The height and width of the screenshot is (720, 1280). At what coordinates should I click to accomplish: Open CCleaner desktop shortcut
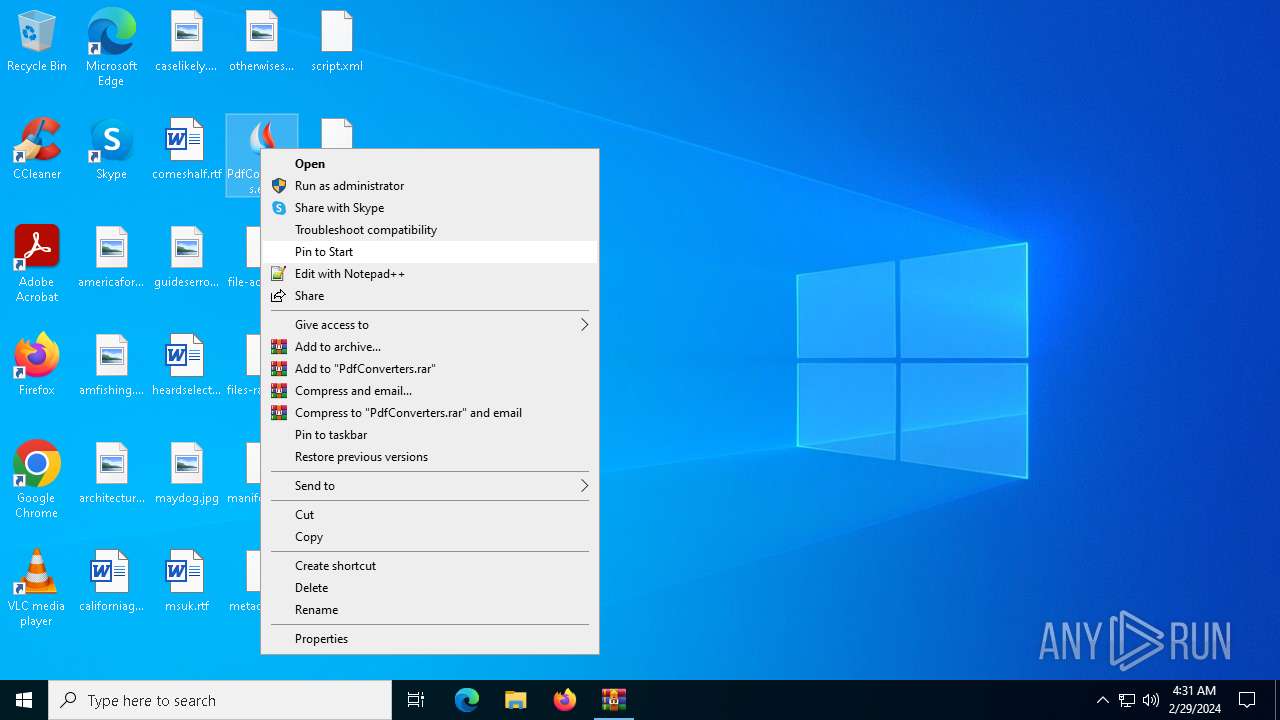pos(37,150)
